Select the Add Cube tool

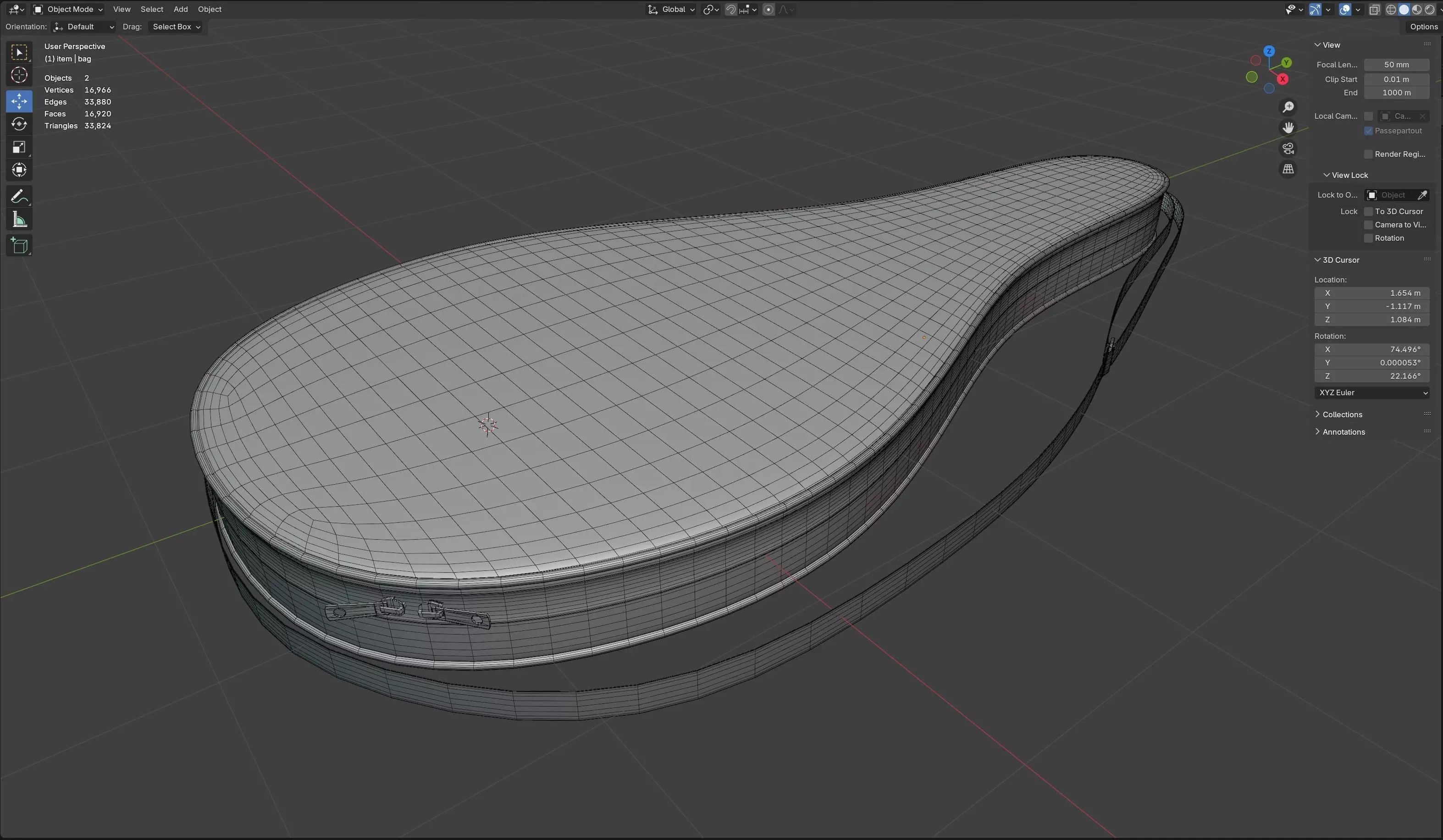[x=19, y=246]
